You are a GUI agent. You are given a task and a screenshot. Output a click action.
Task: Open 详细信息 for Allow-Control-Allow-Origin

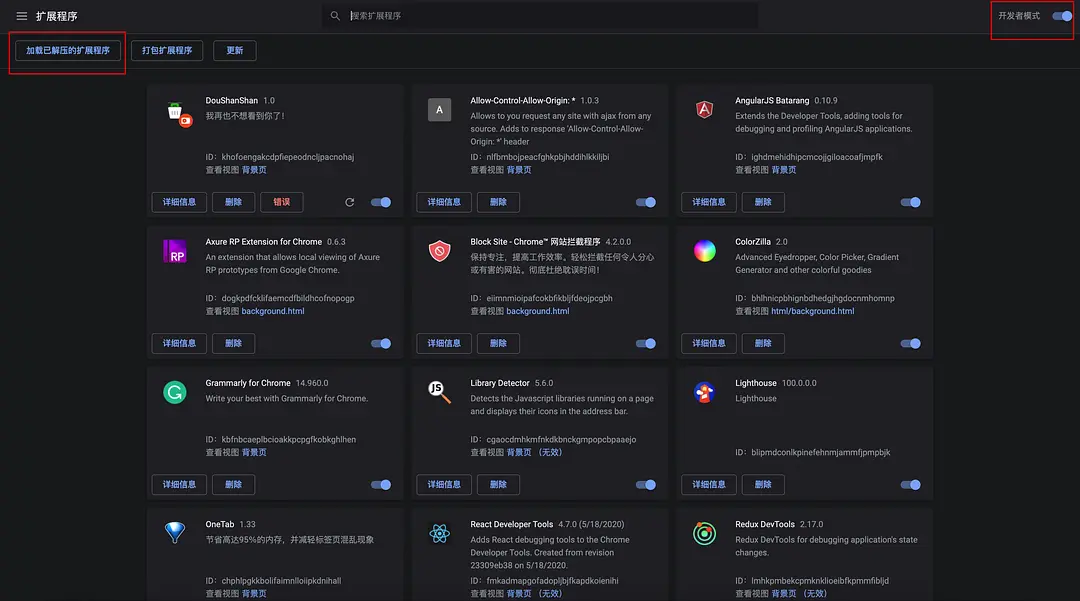(x=444, y=202)
